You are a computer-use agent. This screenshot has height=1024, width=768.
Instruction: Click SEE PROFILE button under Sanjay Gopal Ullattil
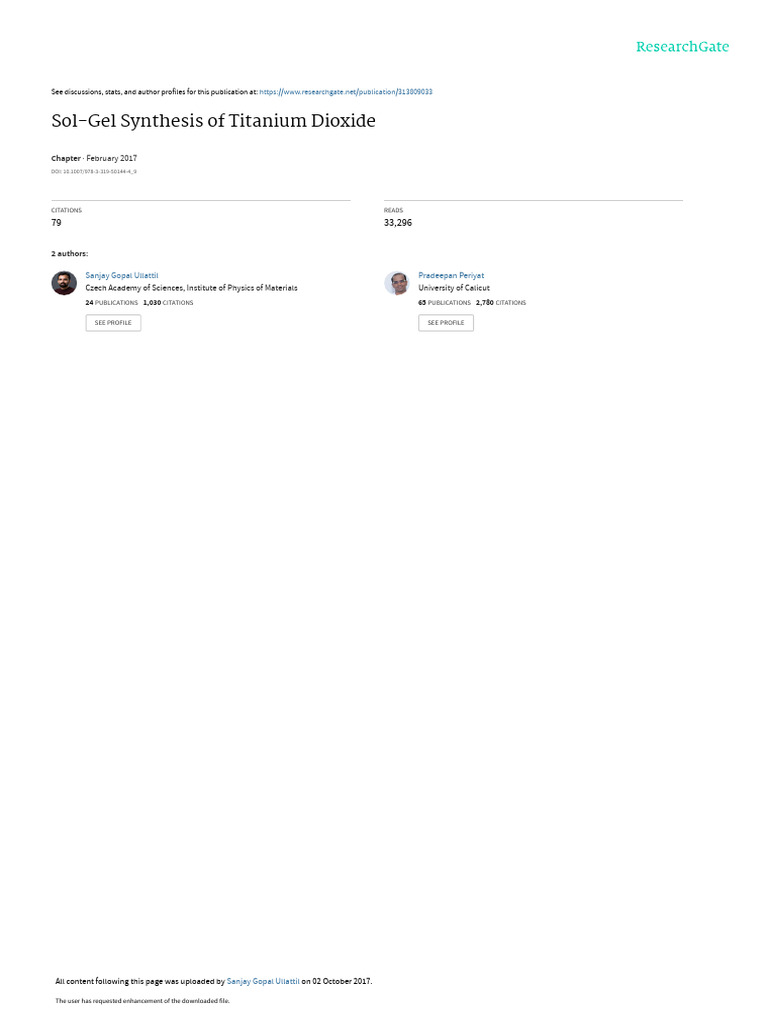click(113, 323)
